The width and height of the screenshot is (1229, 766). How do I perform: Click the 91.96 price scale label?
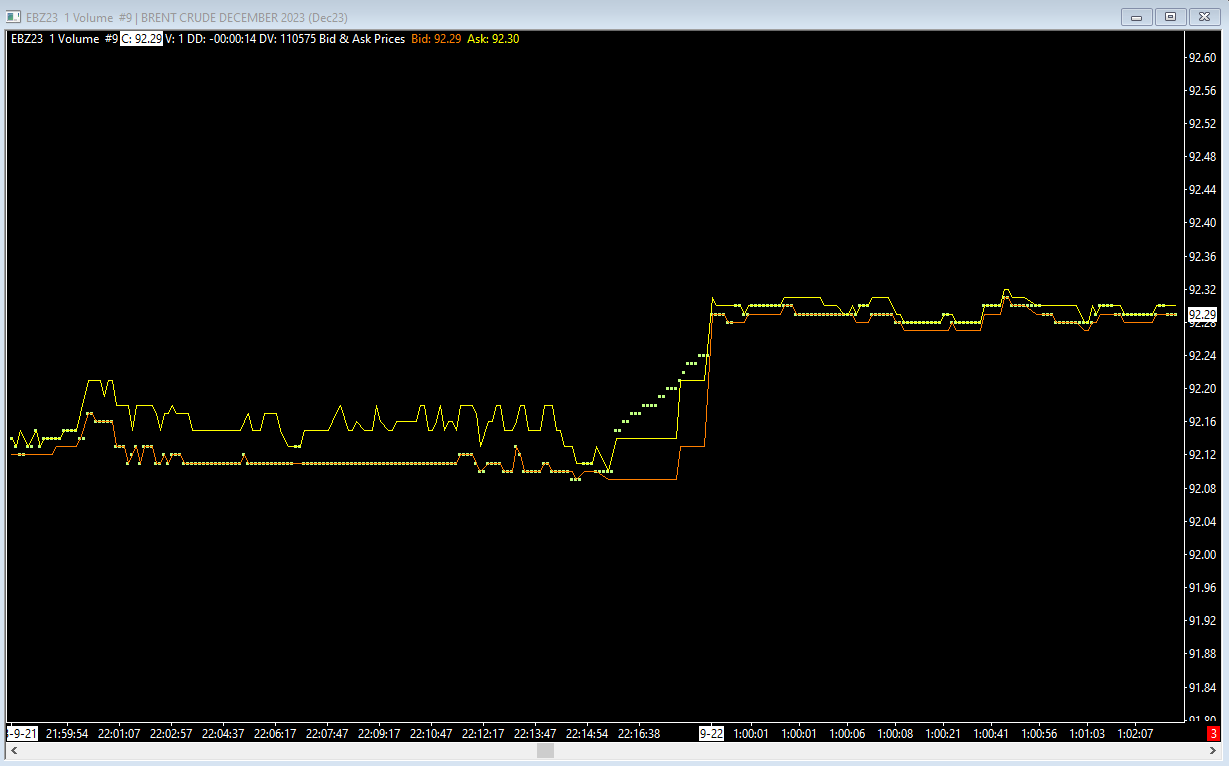(1201, 588)
